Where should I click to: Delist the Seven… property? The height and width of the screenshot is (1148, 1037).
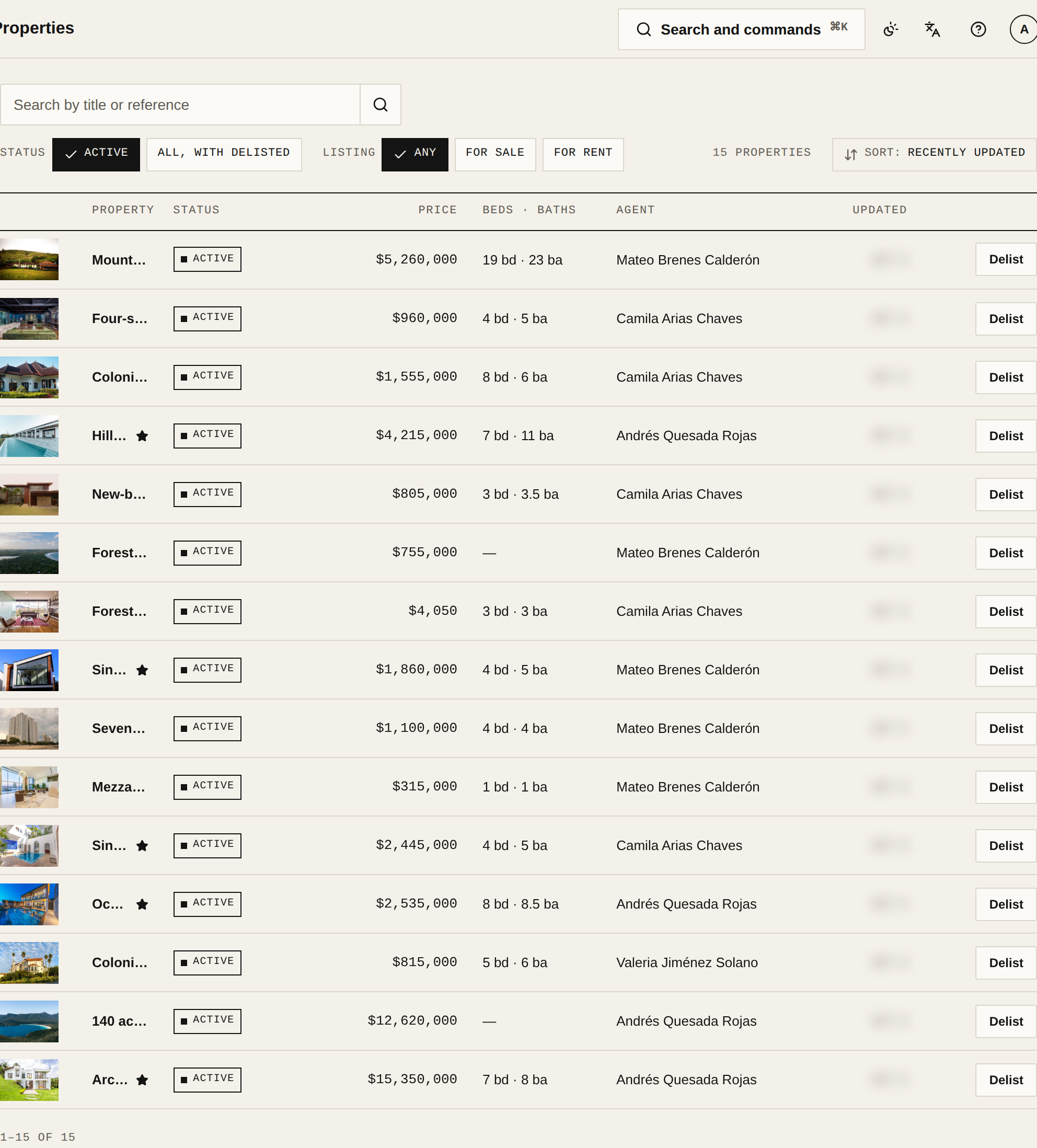1006,729
